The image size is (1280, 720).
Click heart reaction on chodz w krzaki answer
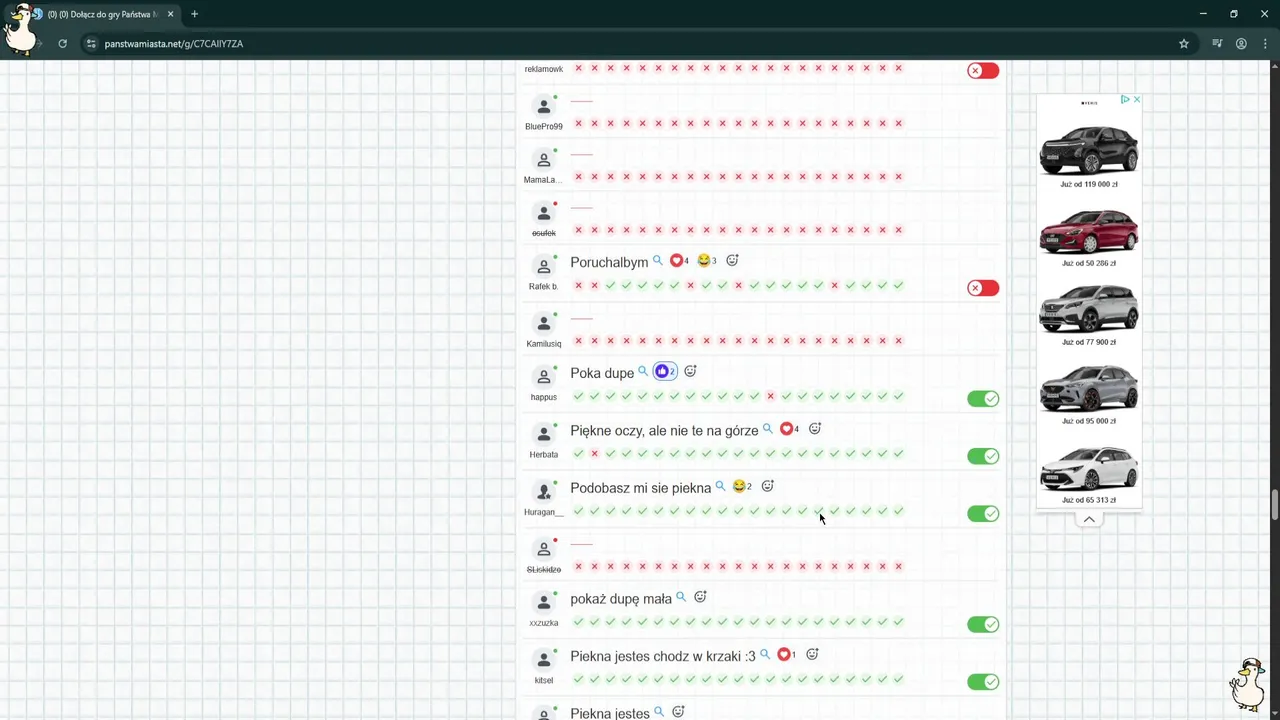pos(786,655)
